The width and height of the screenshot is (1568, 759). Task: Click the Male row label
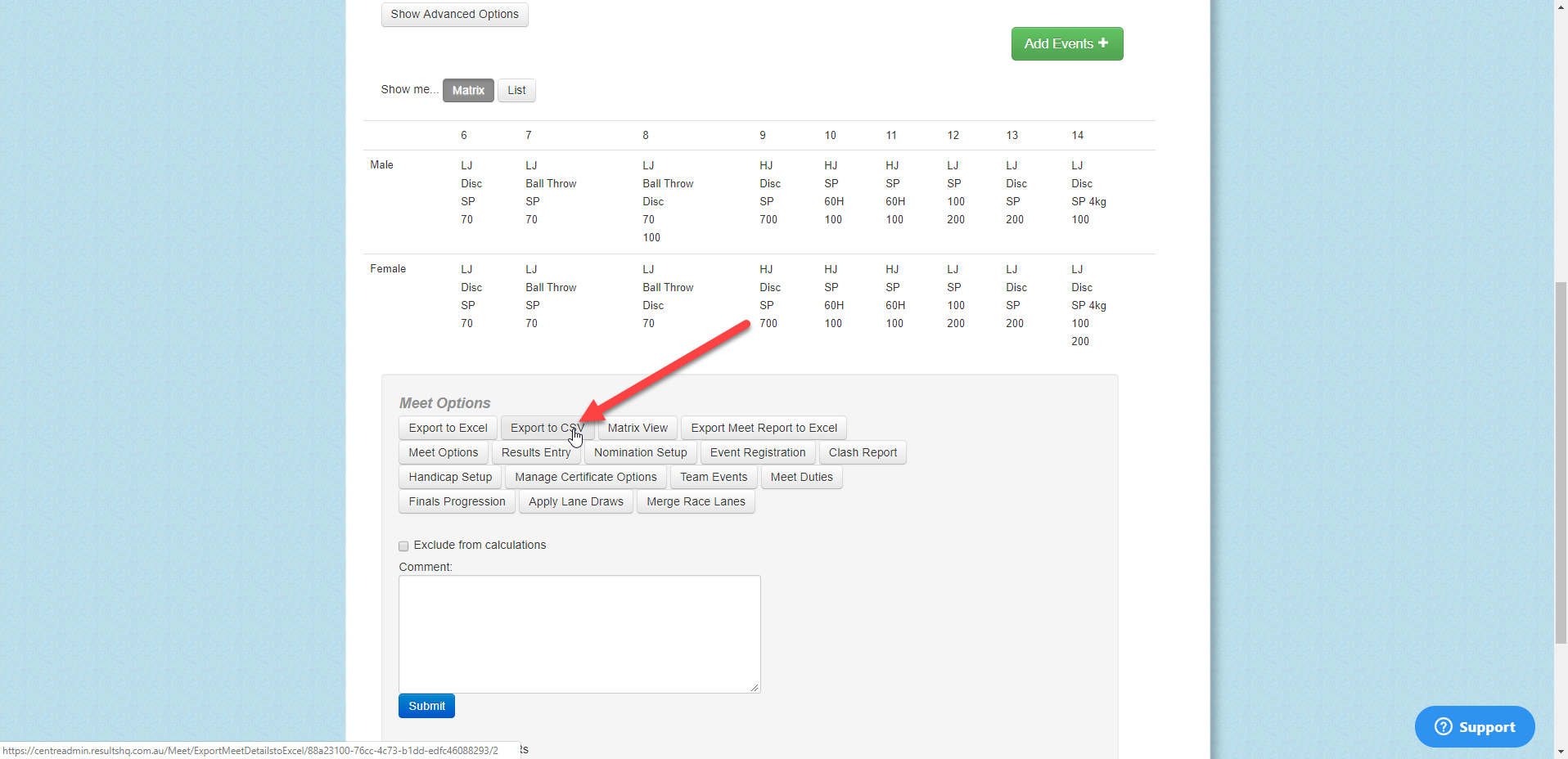(381, 164)
